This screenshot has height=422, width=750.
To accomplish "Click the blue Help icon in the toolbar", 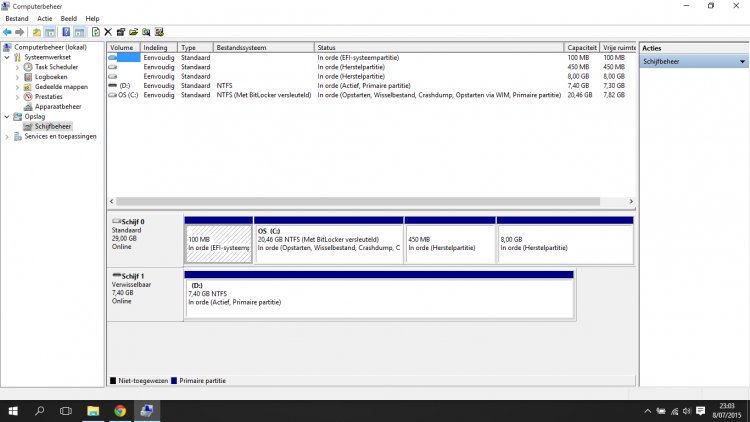I will pos(65,32).
